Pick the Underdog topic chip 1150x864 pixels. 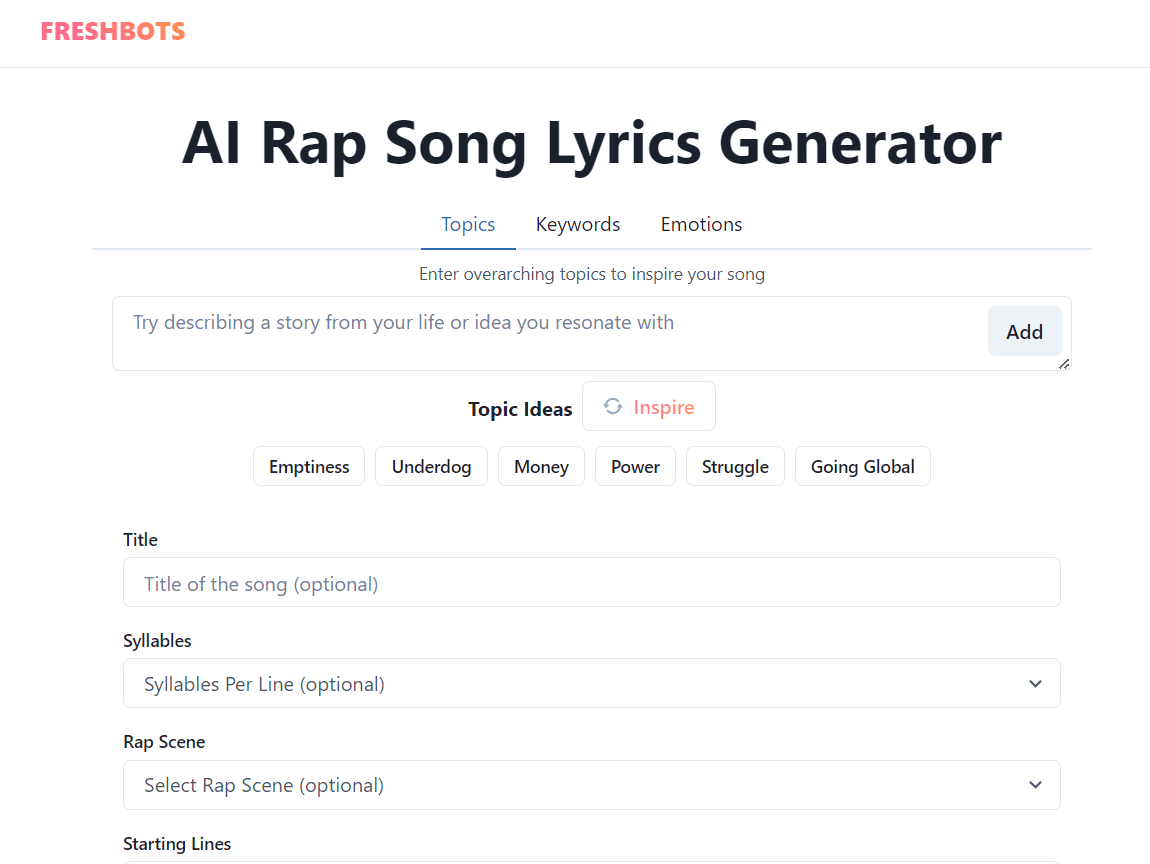click(x=431, y=467)
